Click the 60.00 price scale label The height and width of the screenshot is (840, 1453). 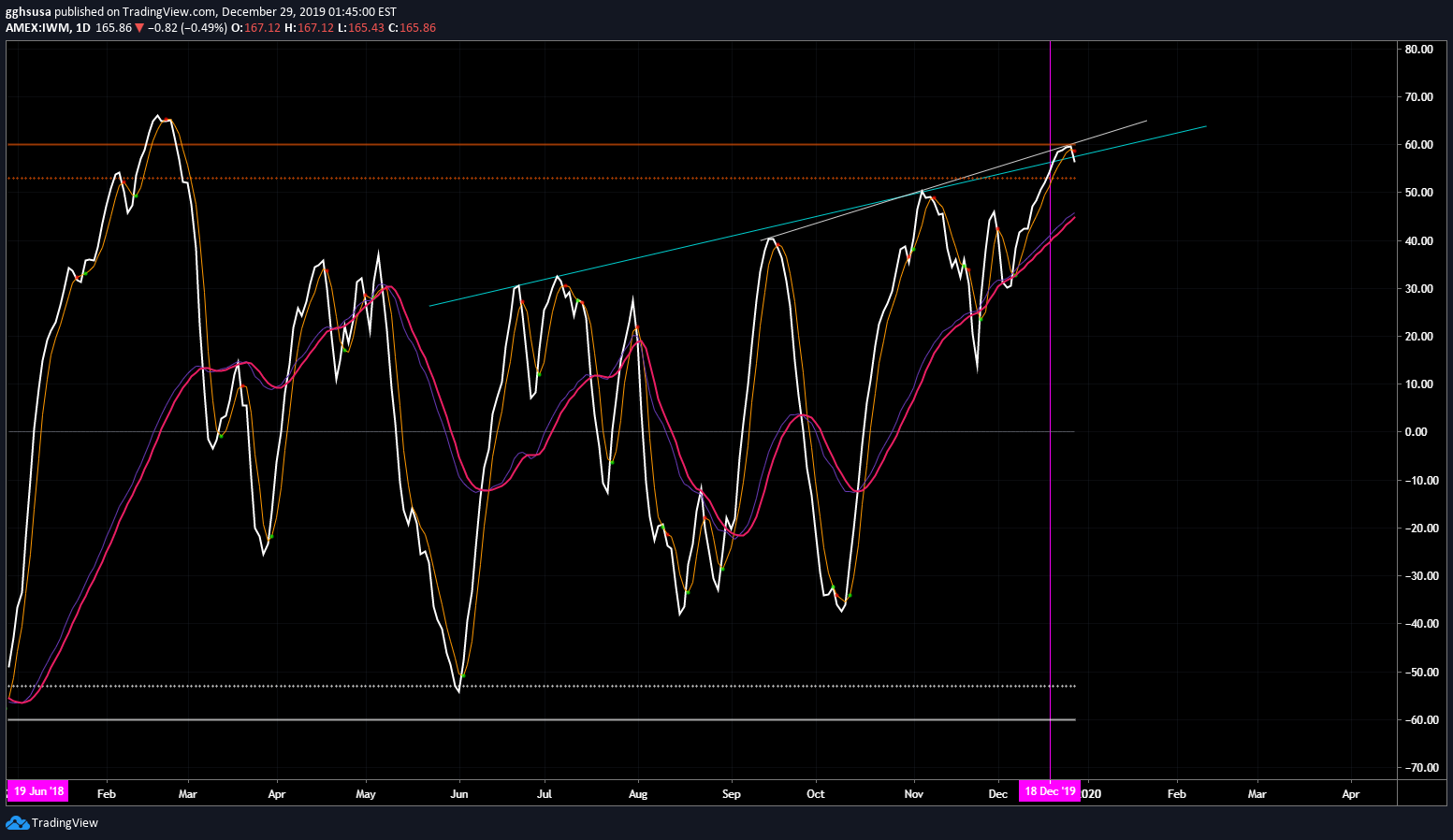[1418, 145]
